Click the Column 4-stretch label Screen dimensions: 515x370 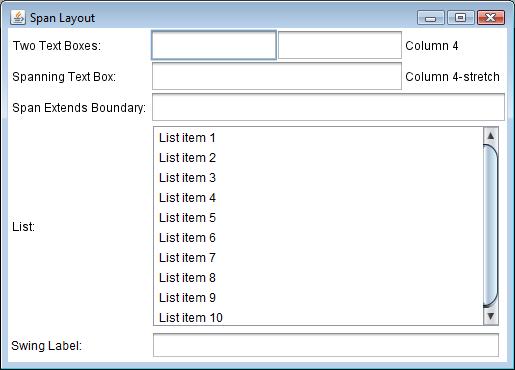(x=452, y=77)
